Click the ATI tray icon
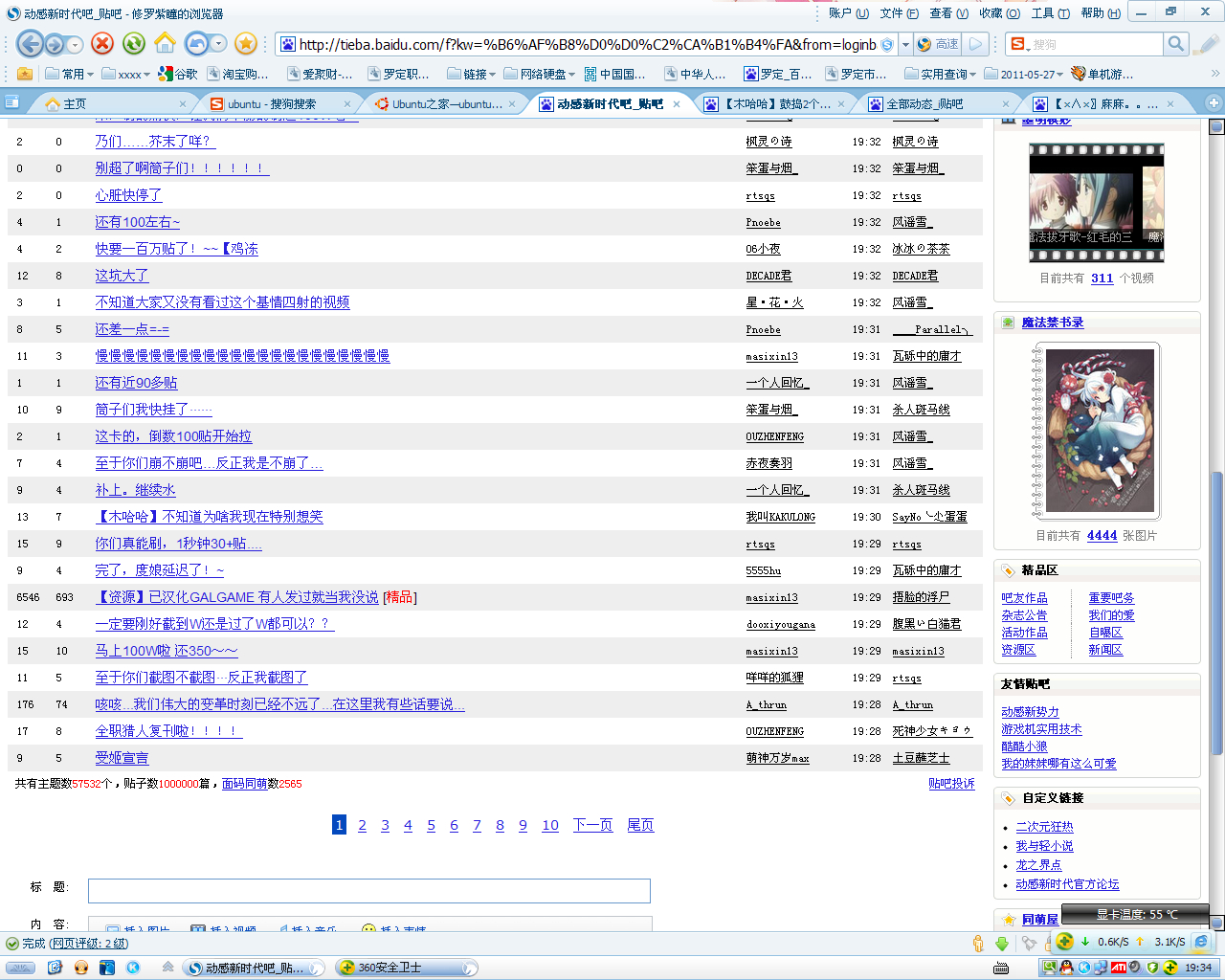This screenshot has width=1225, height=980. click(x=1118, y=968)
